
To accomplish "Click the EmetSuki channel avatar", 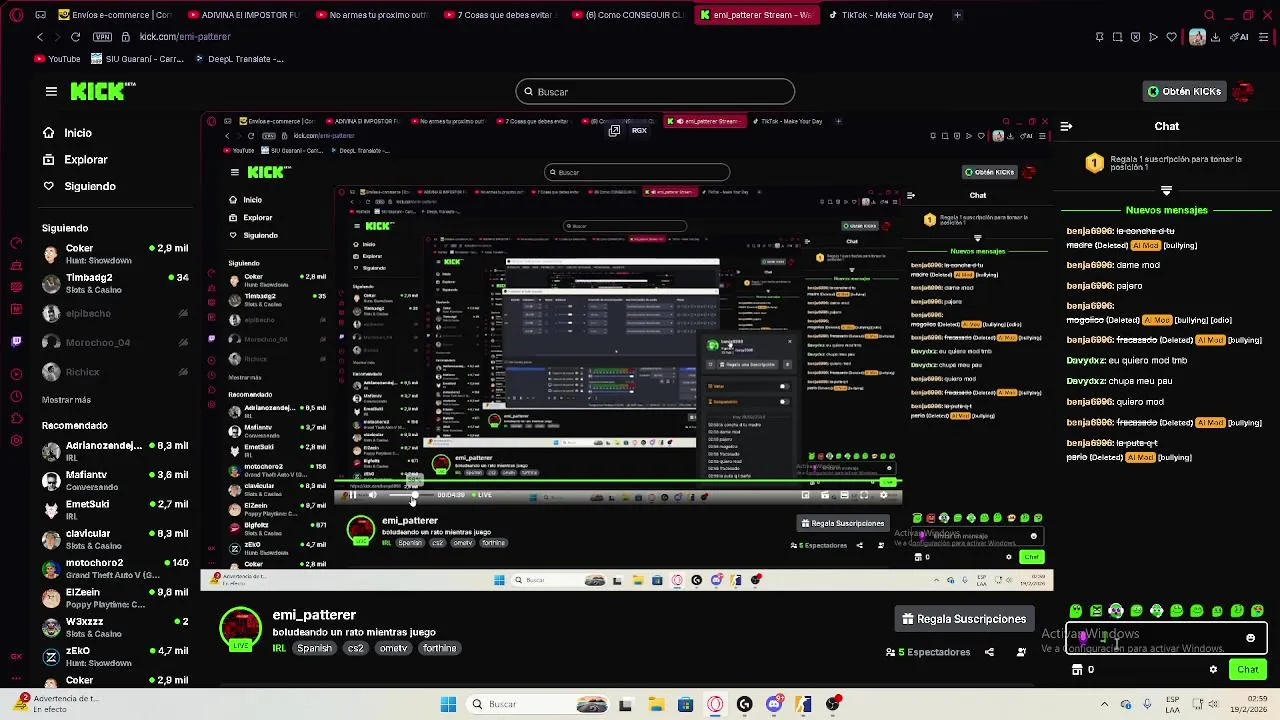I will 51,510.
